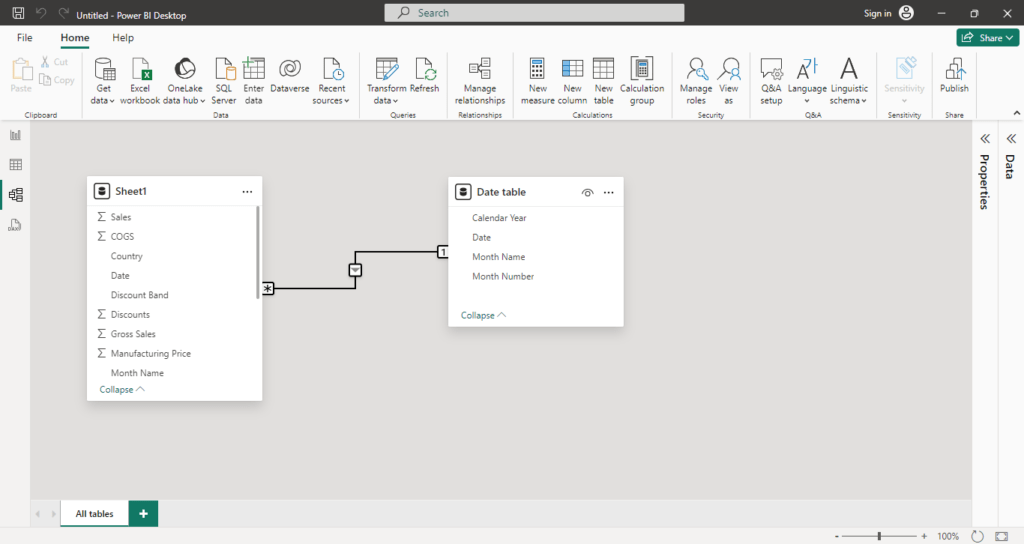Open the Transform data dropdown
Image resolution: width=1024 pixels, height=544 pixels.
coord(386,81)
